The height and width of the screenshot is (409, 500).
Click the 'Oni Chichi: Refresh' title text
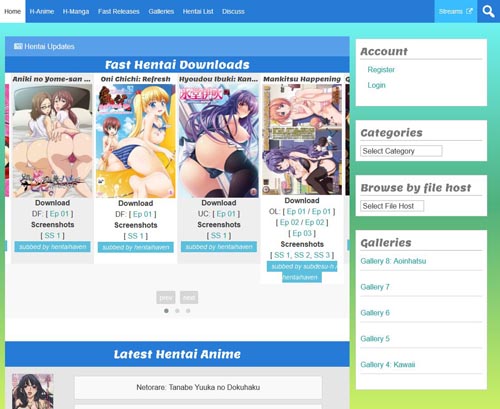(x=136, y=79)
